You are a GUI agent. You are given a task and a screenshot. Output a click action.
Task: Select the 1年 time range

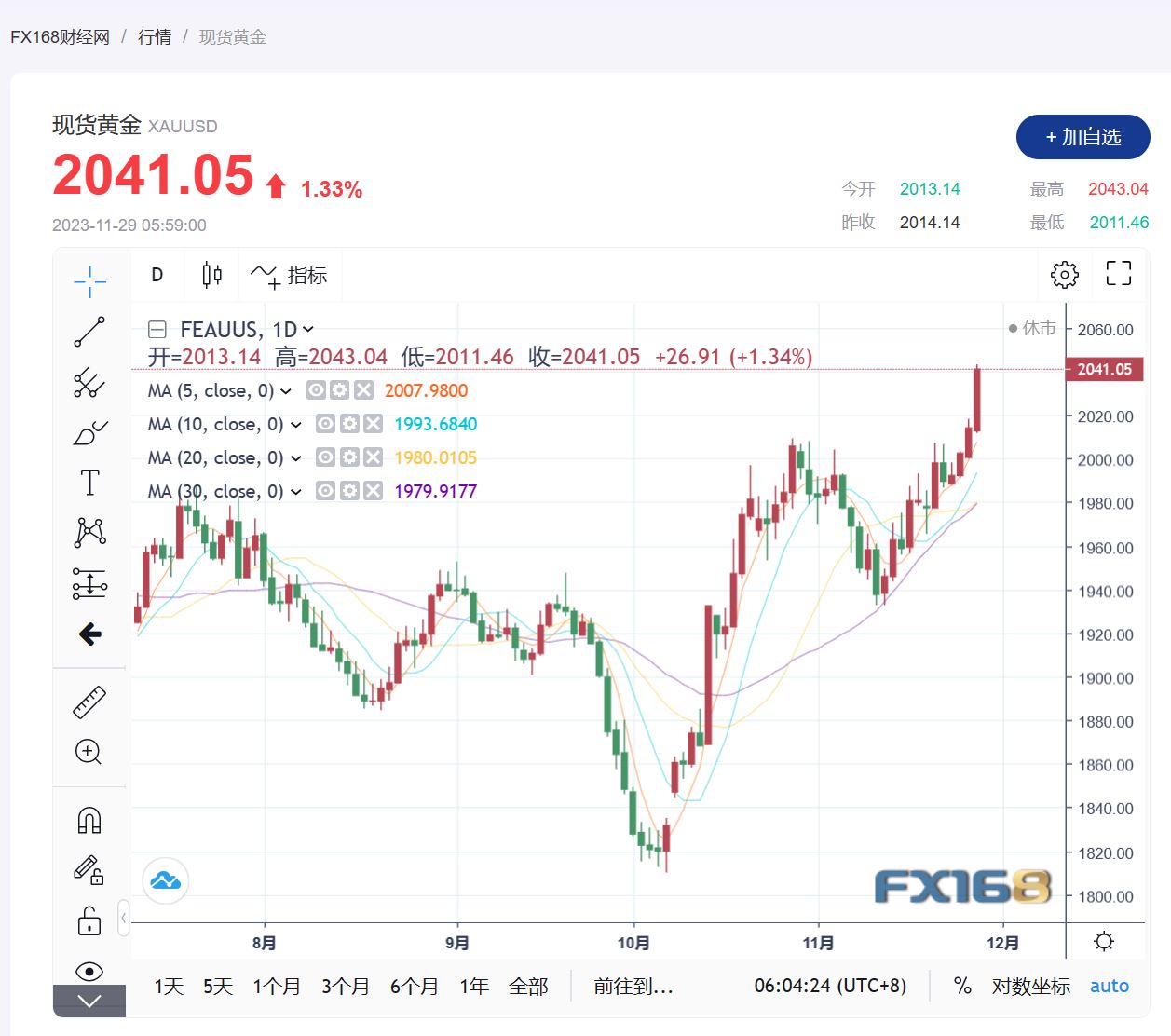click(x=473, y=986)
